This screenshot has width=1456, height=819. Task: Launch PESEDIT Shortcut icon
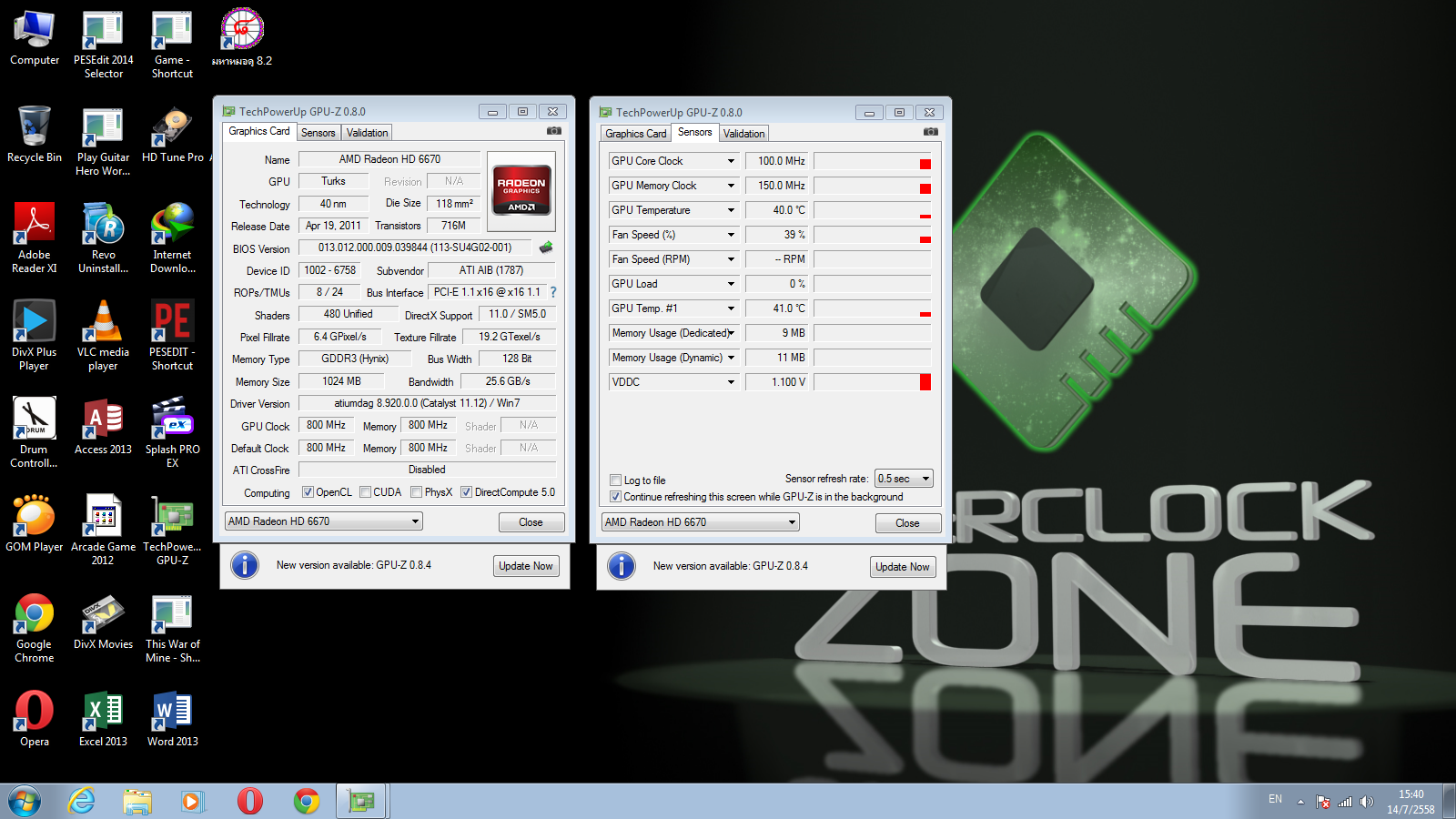pyautogui.click(x=173, y=336)
